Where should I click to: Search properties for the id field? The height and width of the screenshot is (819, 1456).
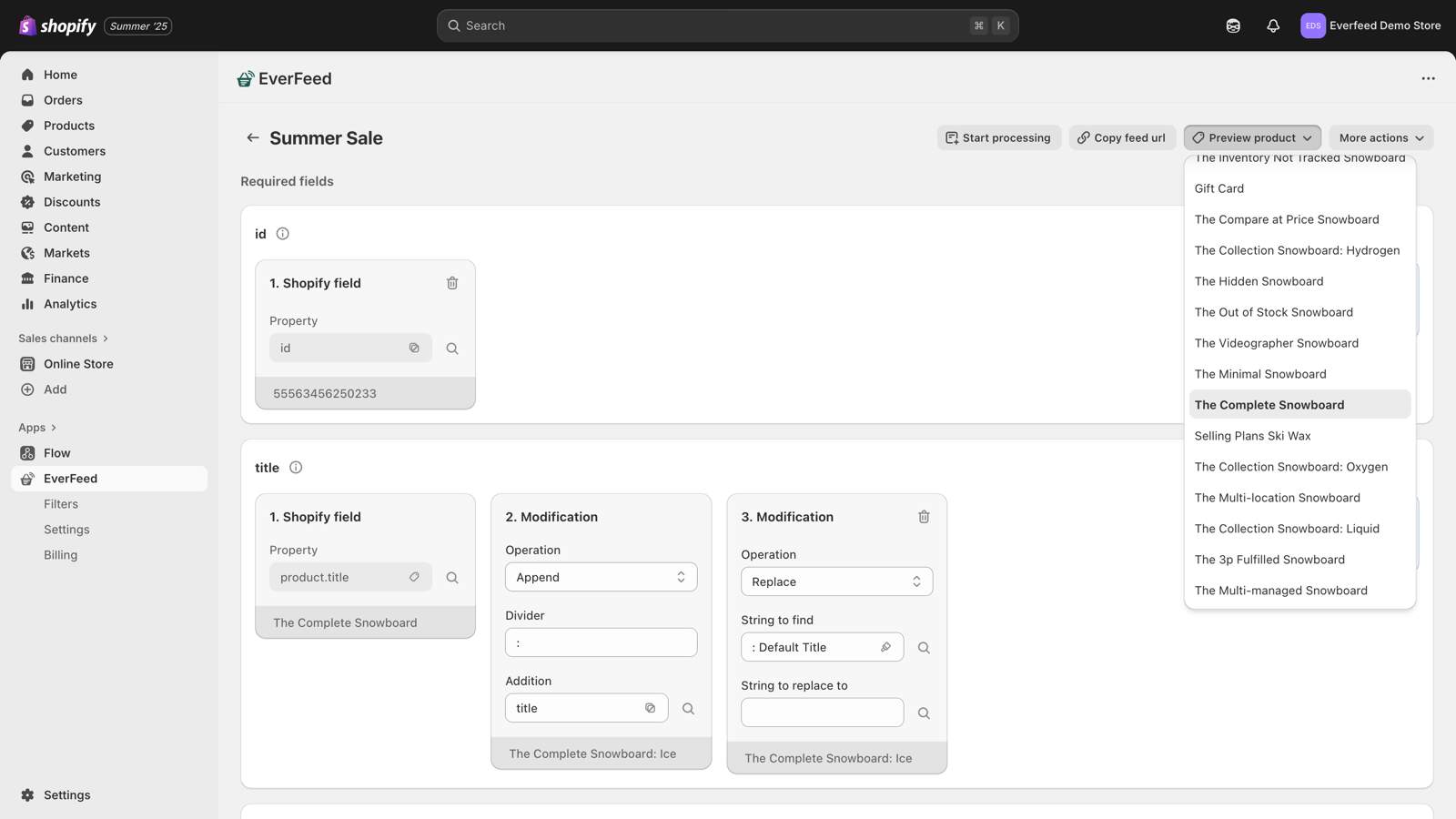452,349
